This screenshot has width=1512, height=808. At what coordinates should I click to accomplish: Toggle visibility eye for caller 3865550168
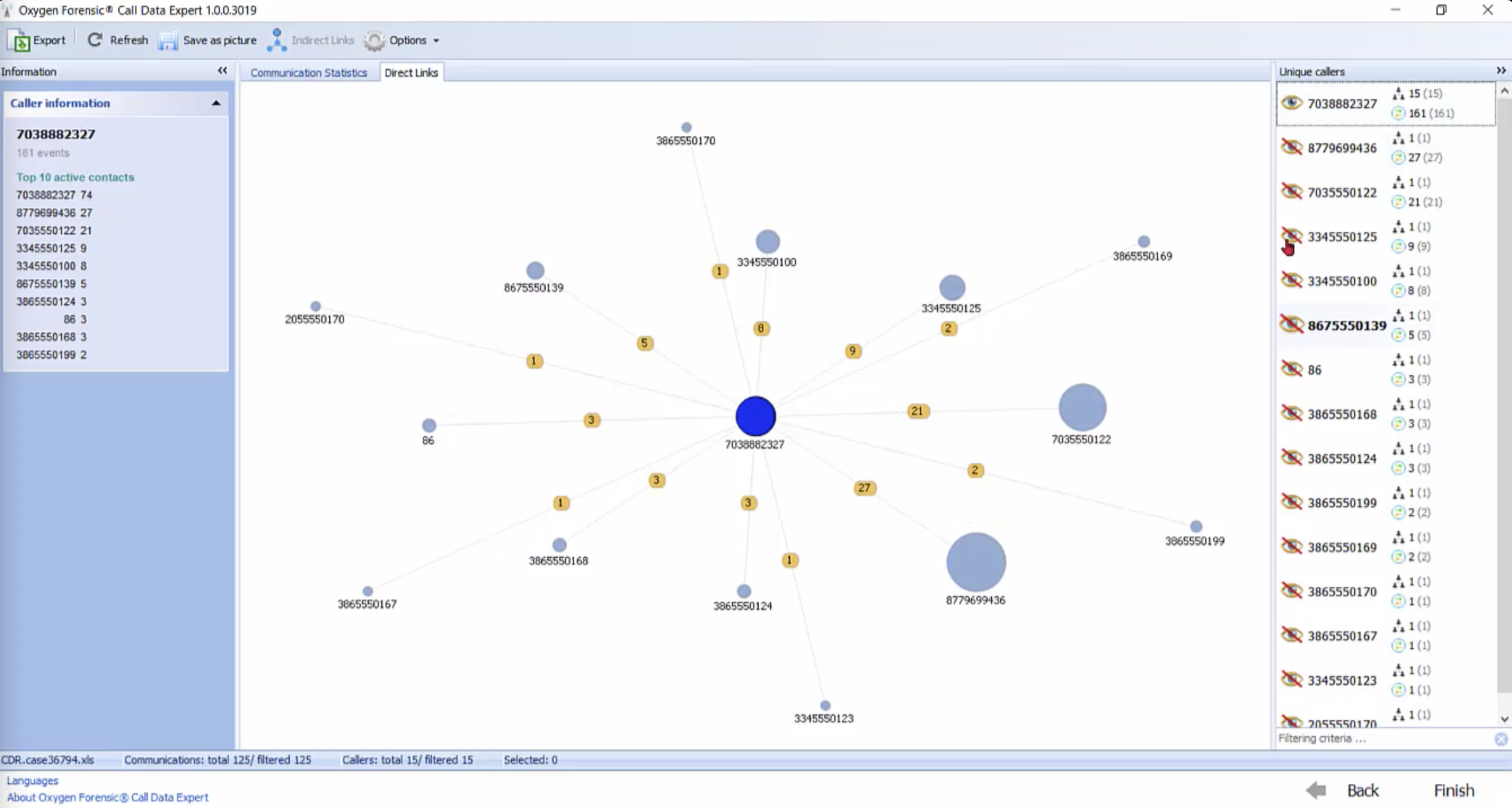[x=1292, y=413]
